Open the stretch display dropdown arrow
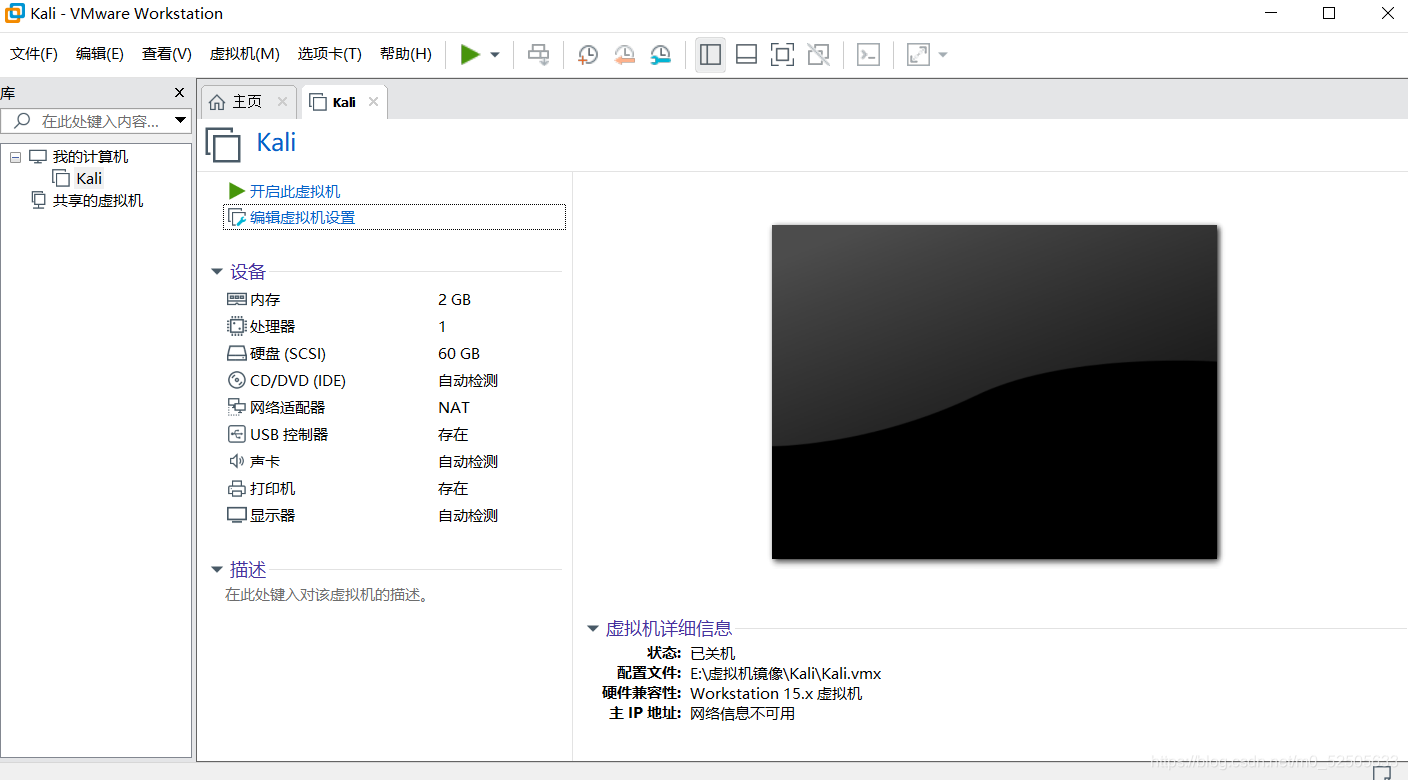The height and width of the screenshot is (780, 1408). tap(942, 55)
